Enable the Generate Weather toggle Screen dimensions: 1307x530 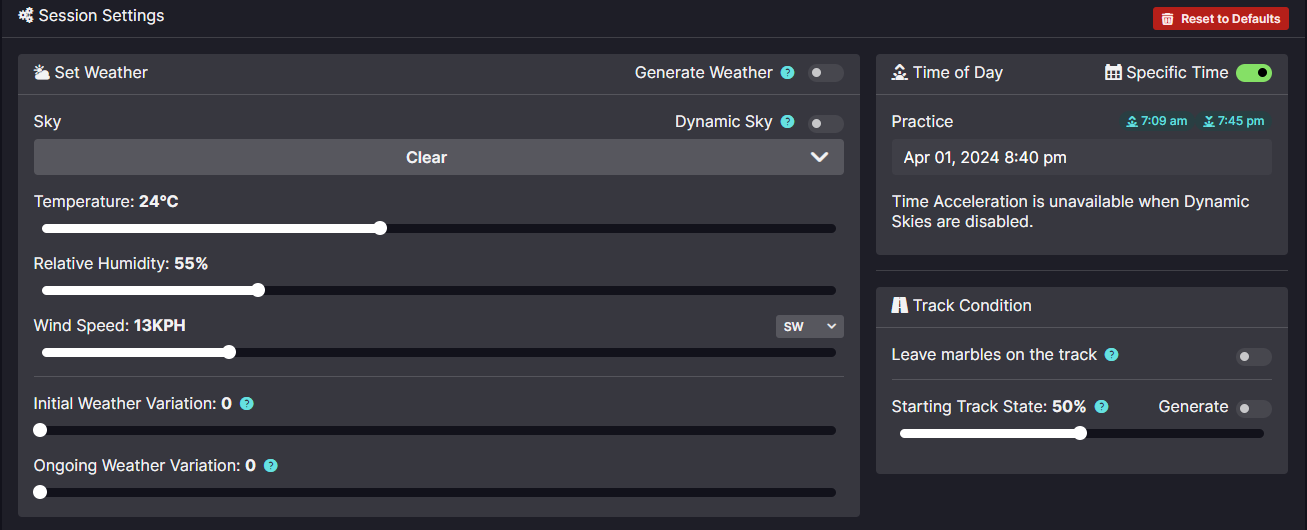(x=826, y=73)
